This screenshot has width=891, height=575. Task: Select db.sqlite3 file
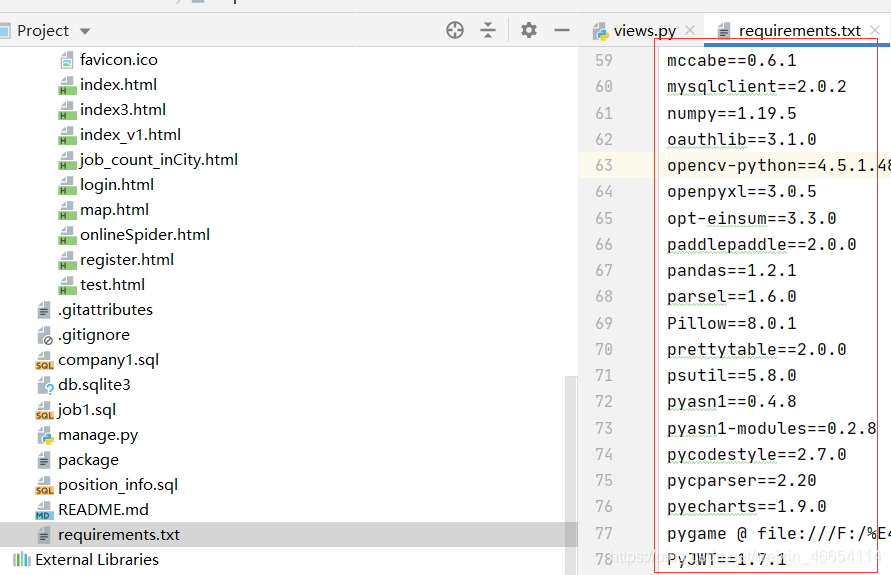[94, 385]
